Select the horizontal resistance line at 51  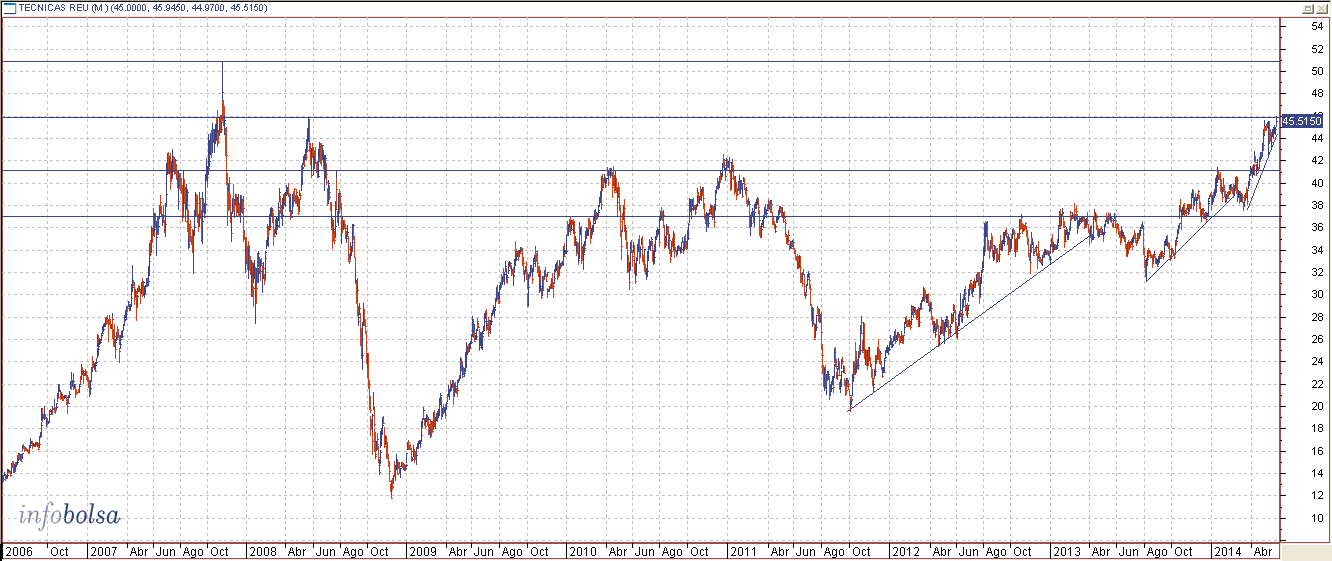coord(640,62)
